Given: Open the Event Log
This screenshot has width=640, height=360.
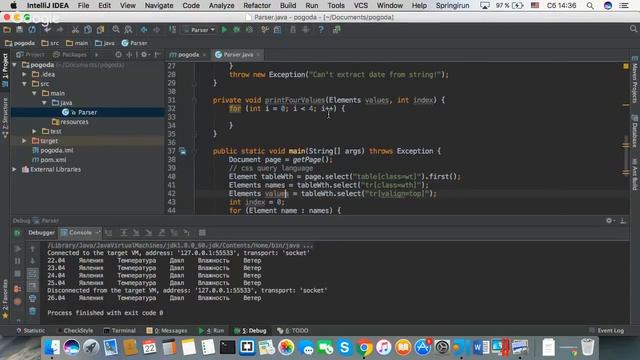Looking at the screenshot, I should tap(607, 331).
